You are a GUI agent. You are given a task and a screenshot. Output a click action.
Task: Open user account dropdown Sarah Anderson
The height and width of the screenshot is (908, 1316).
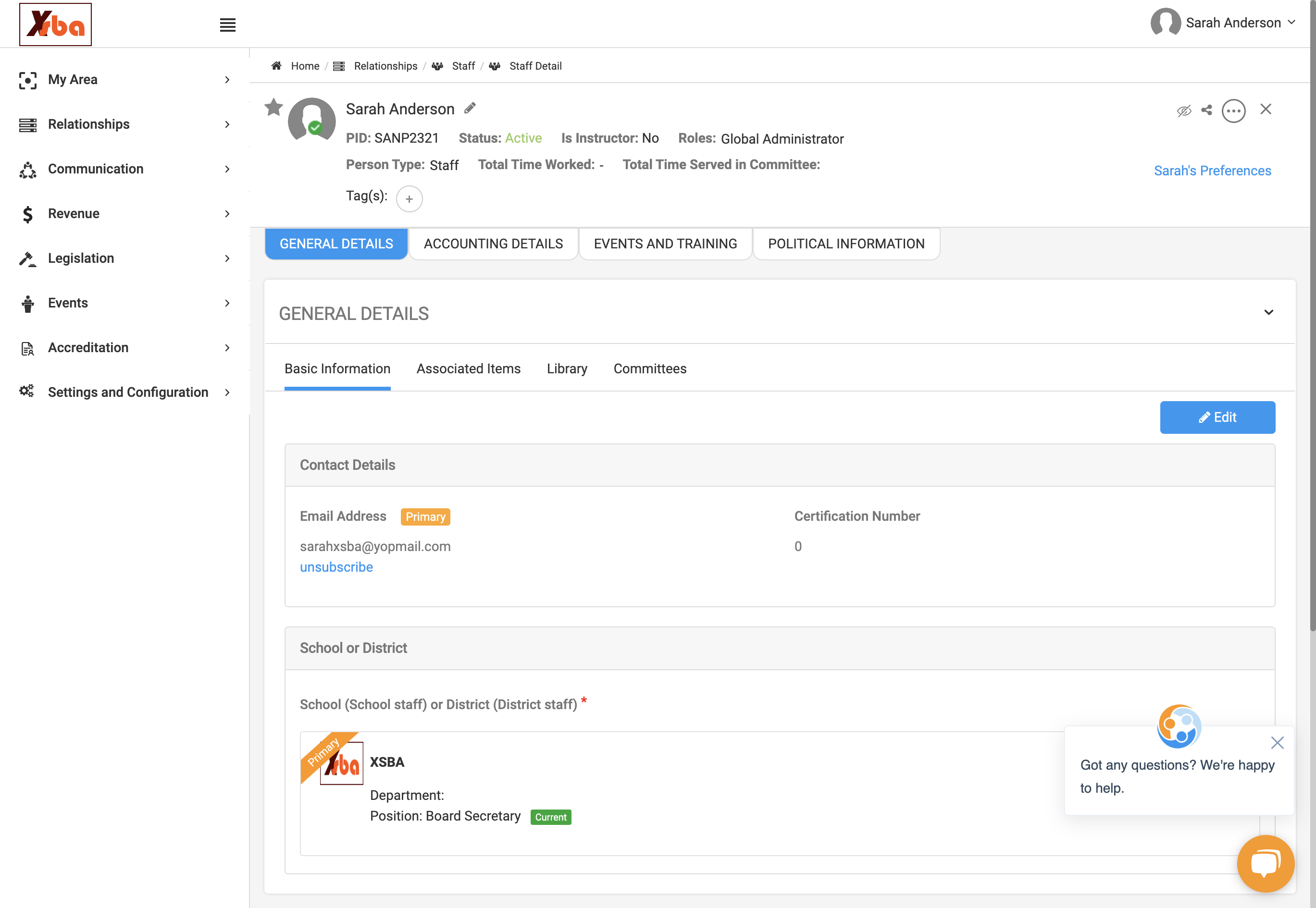click(x=1224, y=23)
